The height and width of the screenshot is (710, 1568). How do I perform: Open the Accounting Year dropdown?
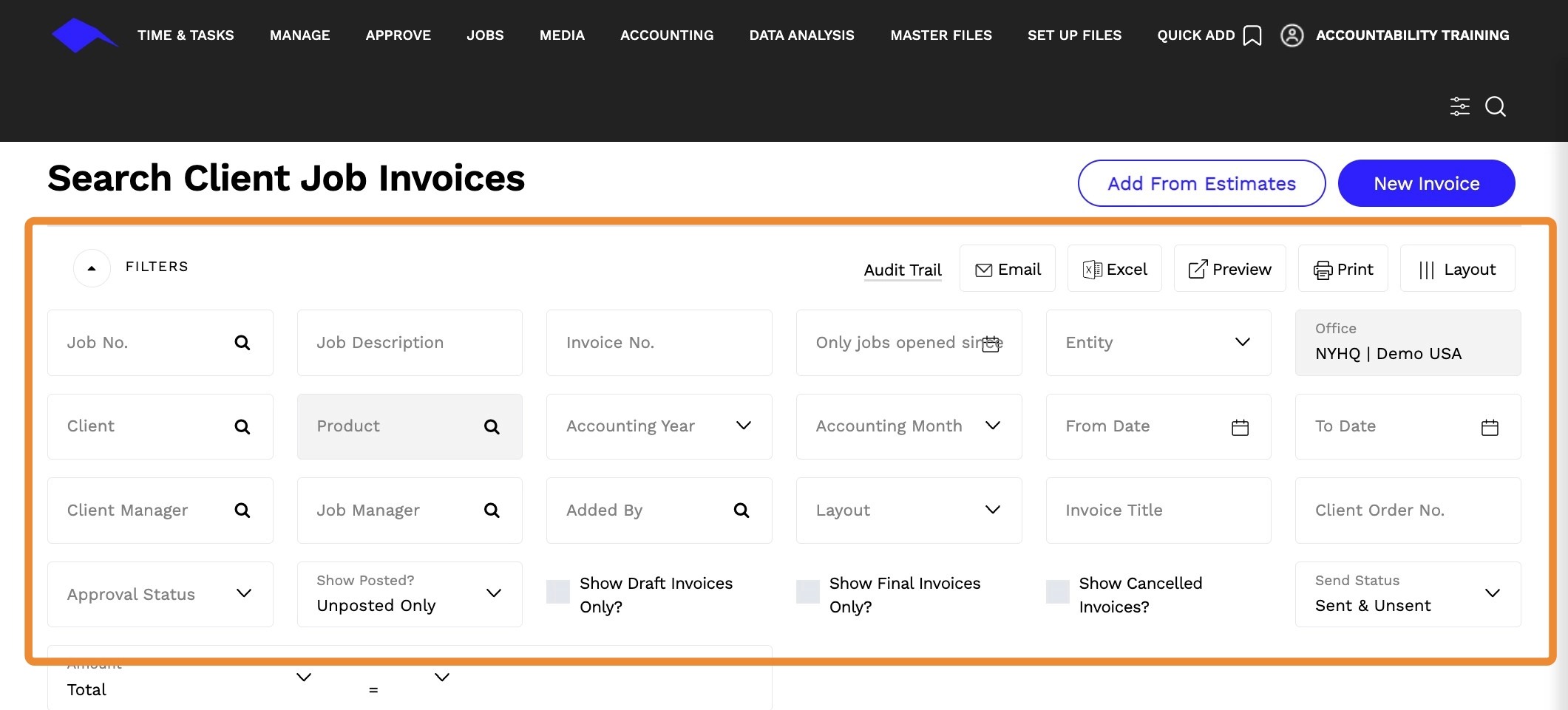(743, 426)
